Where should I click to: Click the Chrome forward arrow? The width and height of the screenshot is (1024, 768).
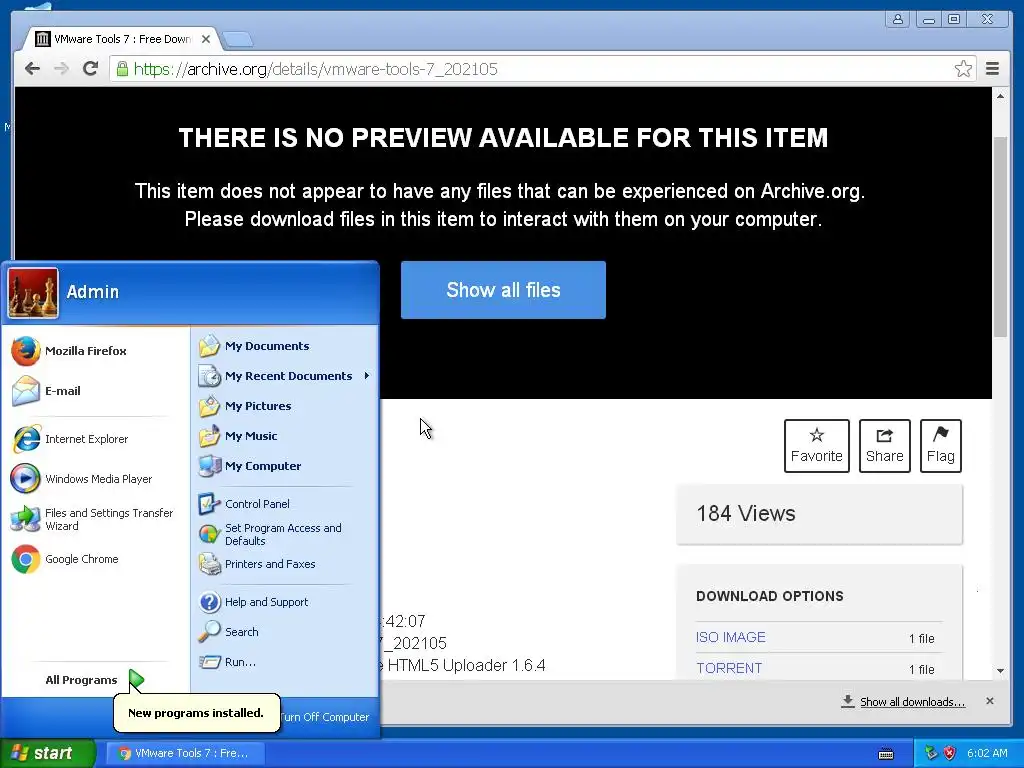click(61, 69)
